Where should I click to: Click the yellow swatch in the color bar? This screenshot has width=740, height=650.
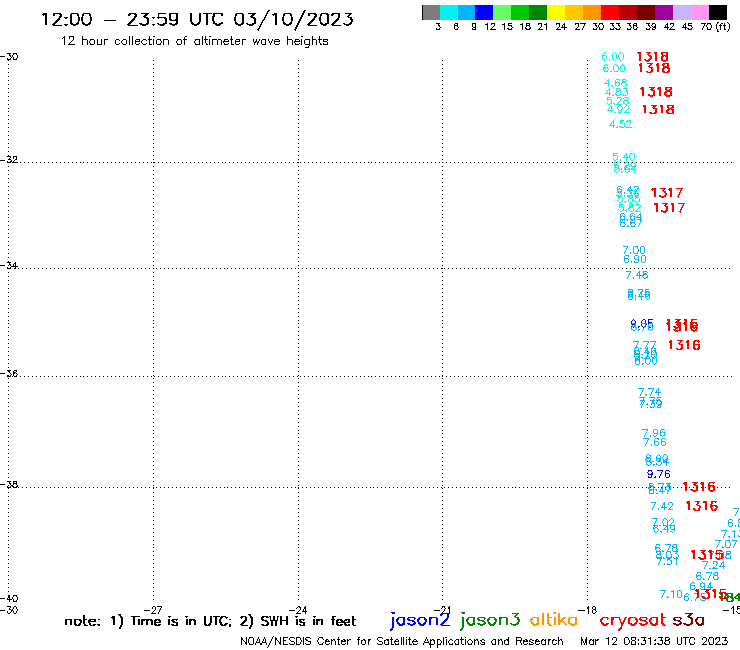[556, 13]
